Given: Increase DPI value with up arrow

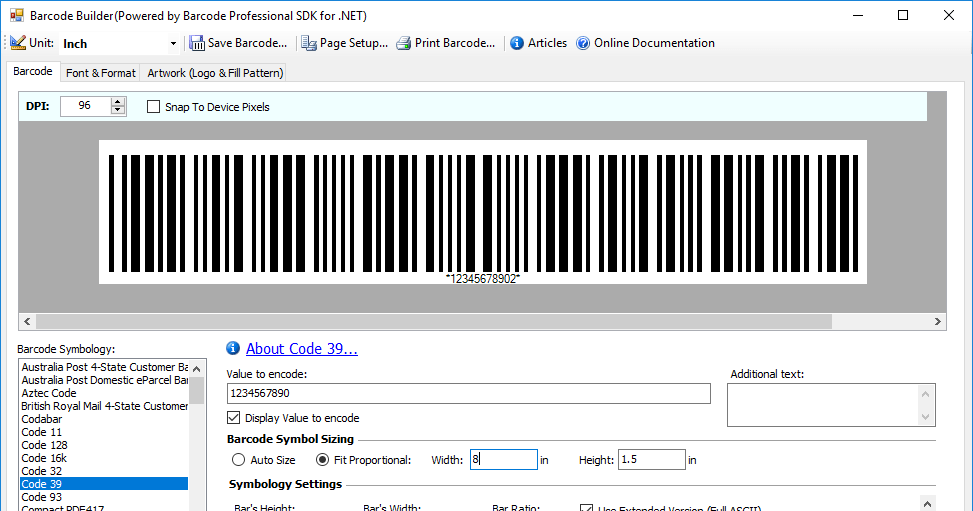Looking at the screenshot, I should 118,102.
